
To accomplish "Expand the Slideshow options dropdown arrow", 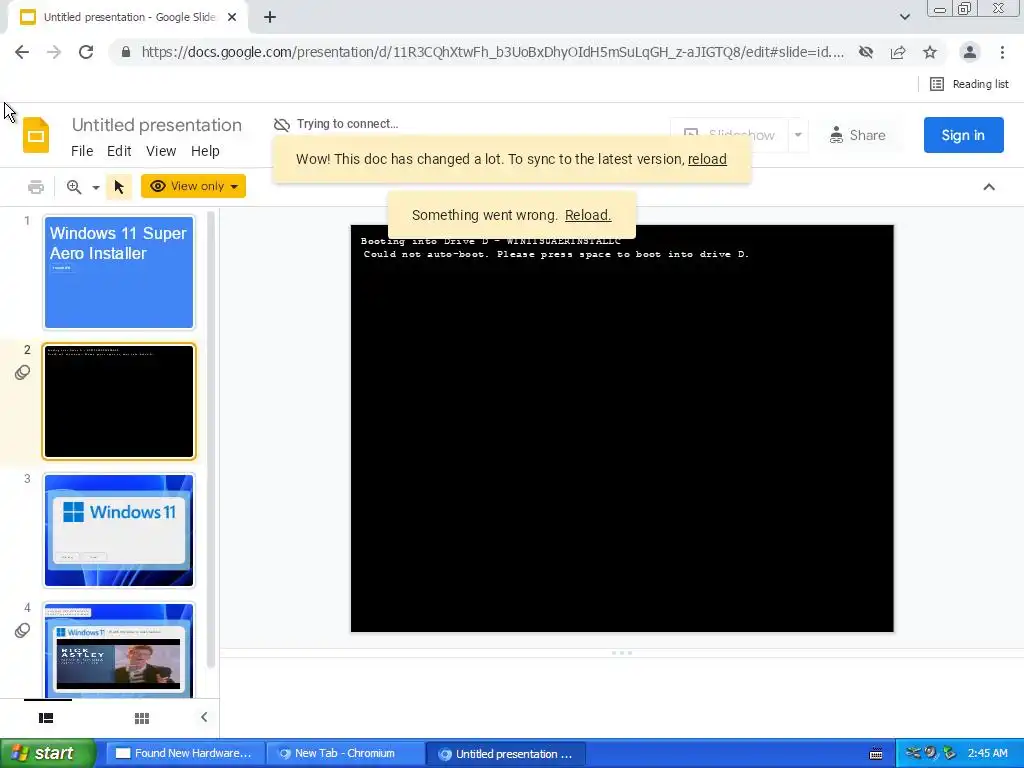I will coord(797,135).
